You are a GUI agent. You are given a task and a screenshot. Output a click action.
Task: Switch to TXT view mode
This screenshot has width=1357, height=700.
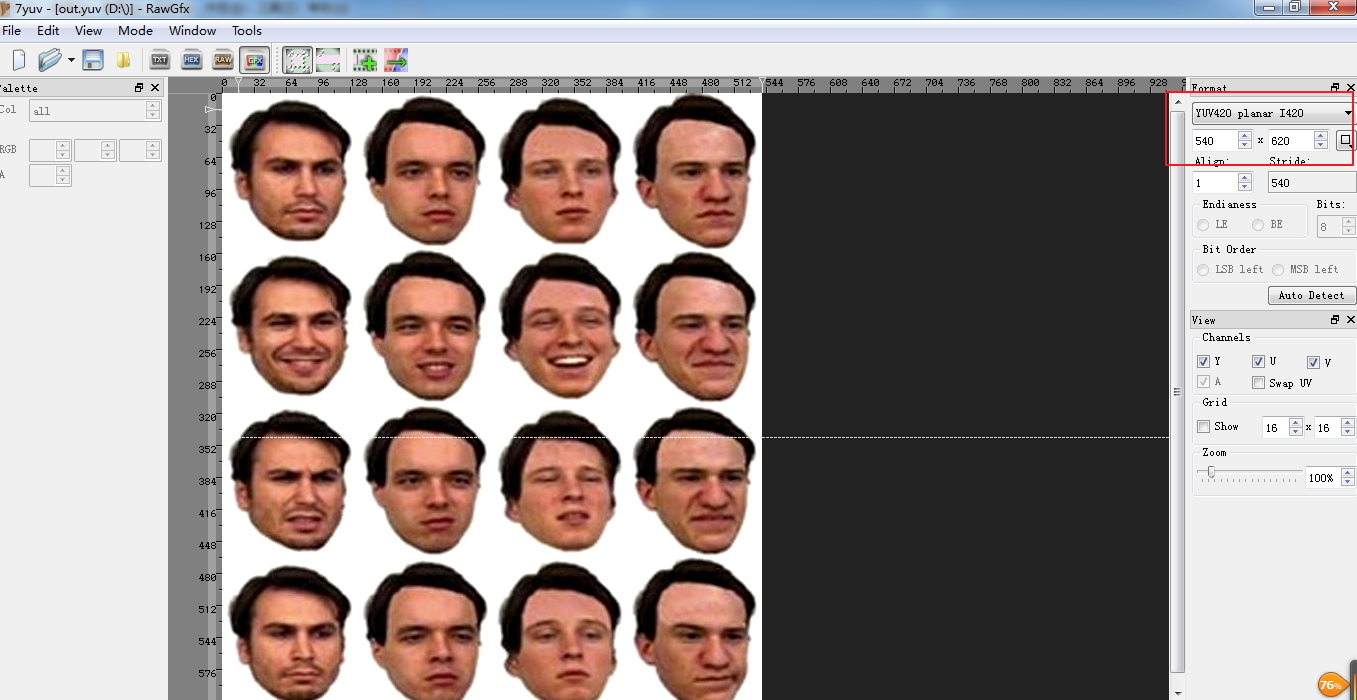159,59
